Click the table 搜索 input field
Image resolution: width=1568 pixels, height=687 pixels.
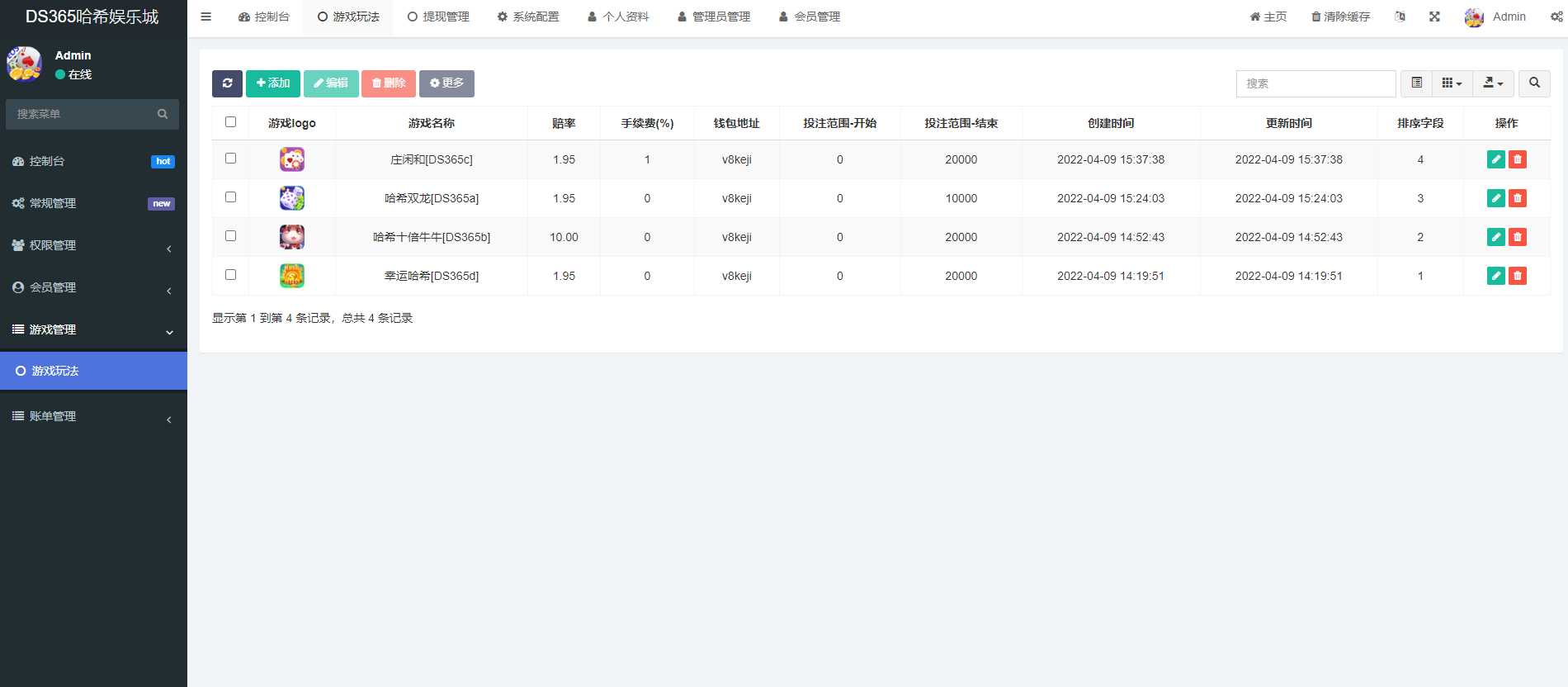tap(1315, 83)
